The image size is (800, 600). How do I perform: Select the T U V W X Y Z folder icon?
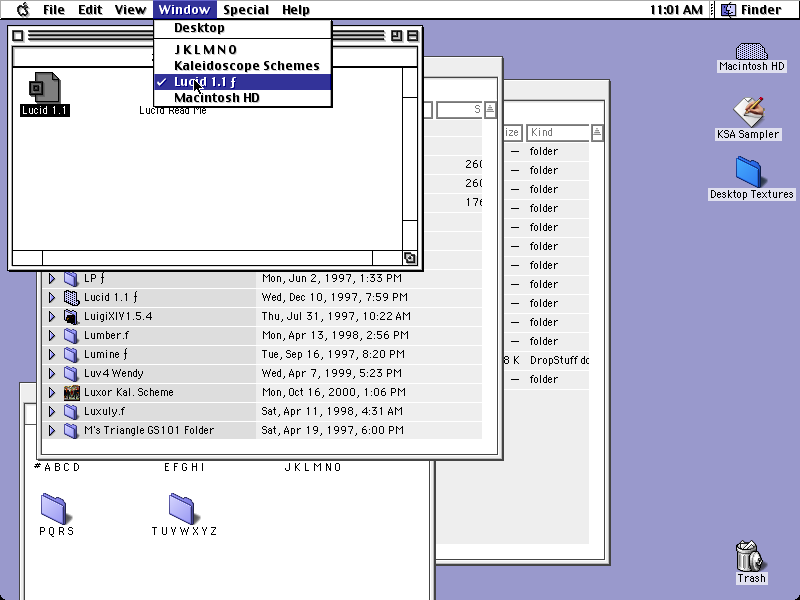tap(182, 508)
